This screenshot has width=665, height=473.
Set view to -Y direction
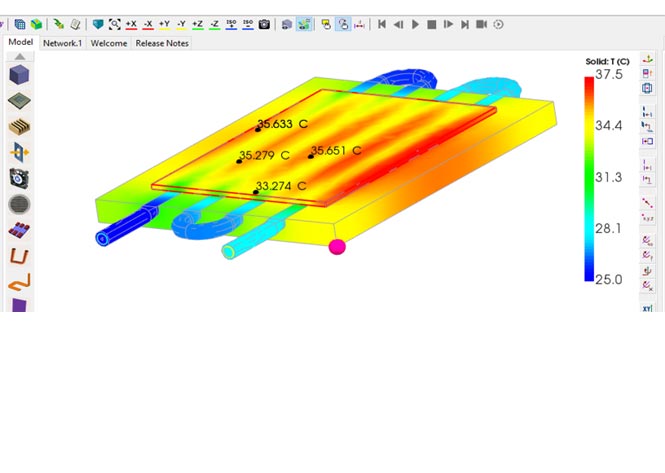pos(181,24)
